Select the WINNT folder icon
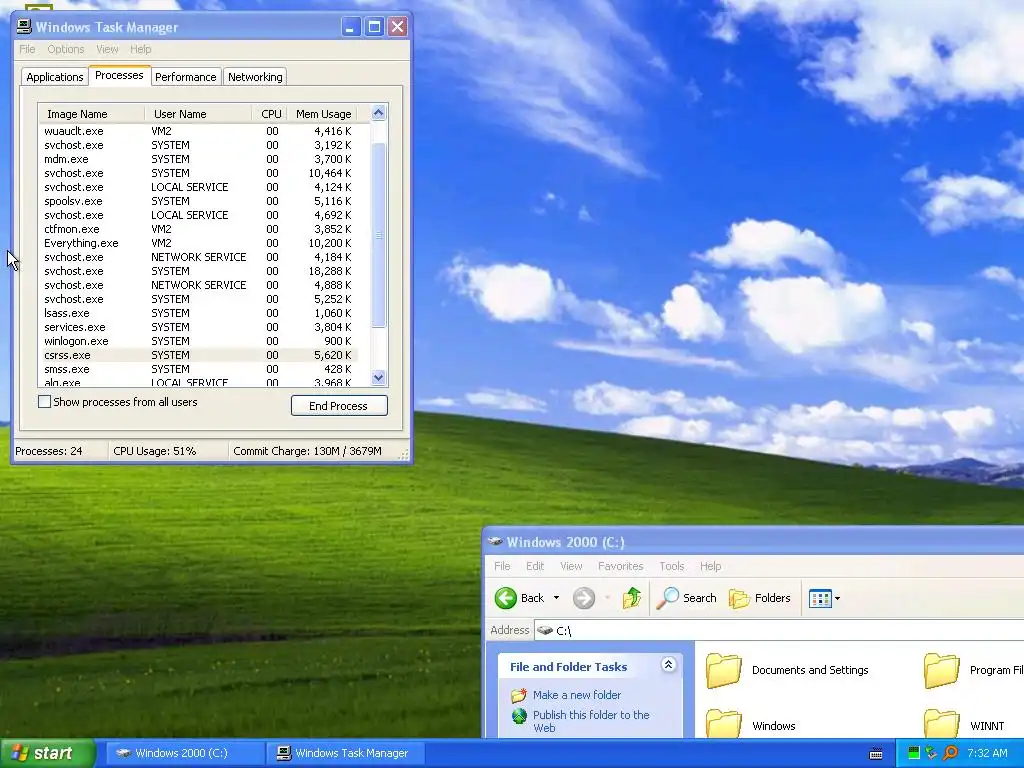 pos(942,724)
